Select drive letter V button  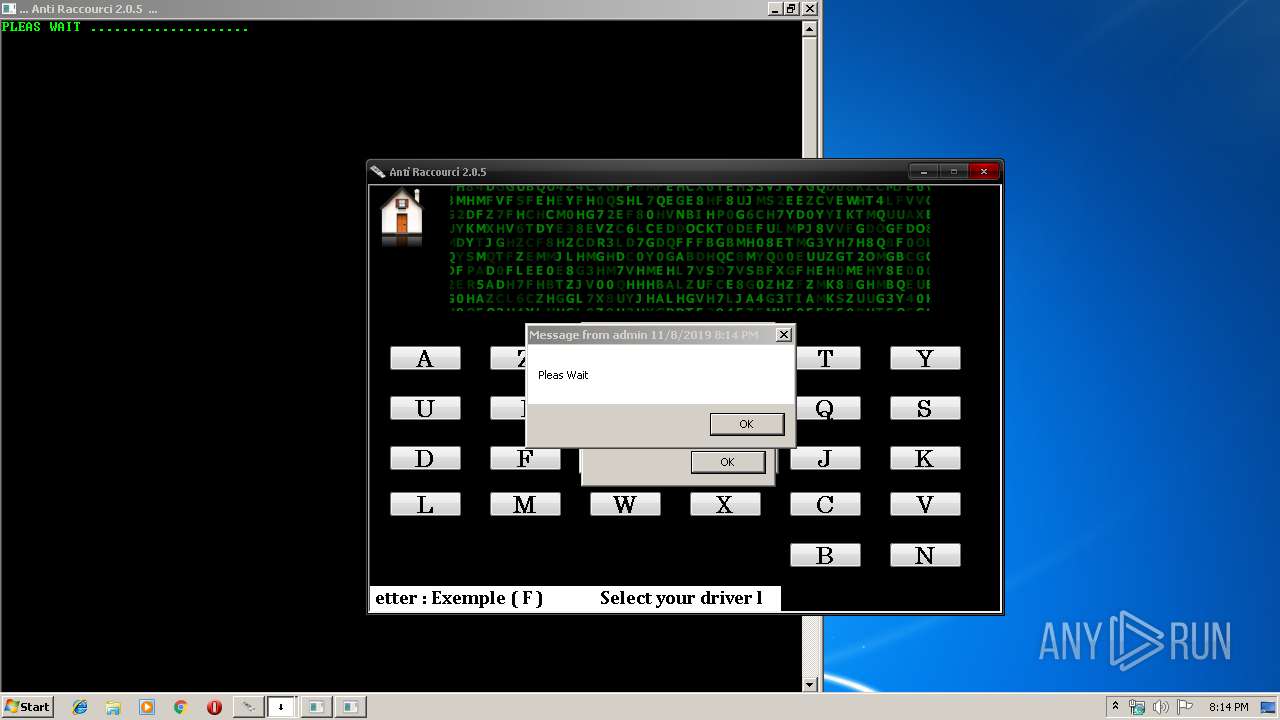(x=925, y=504)
